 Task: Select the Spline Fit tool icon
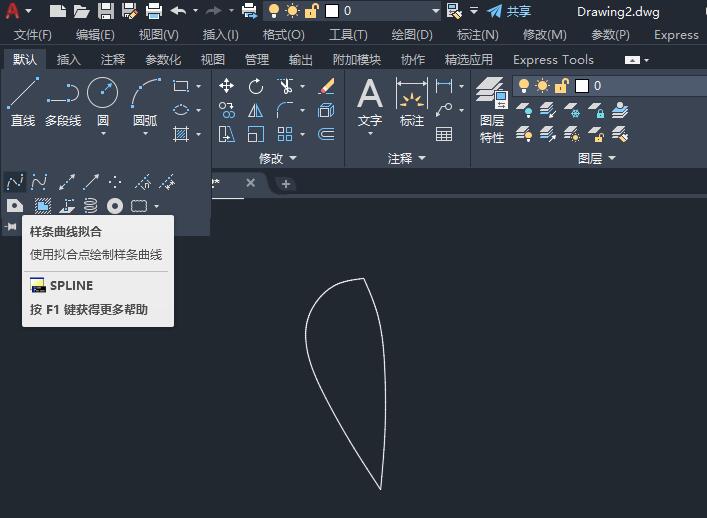click(15, 183)
